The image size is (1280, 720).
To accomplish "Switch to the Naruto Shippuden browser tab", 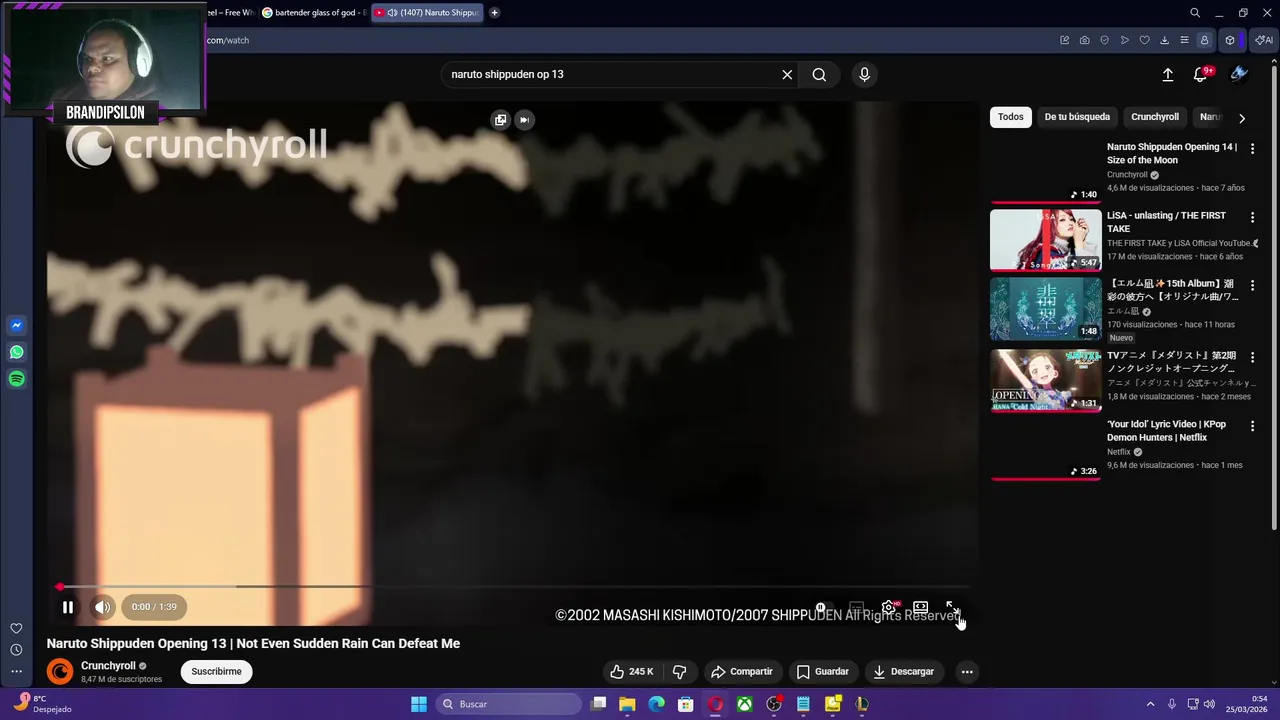I will 427,13.
